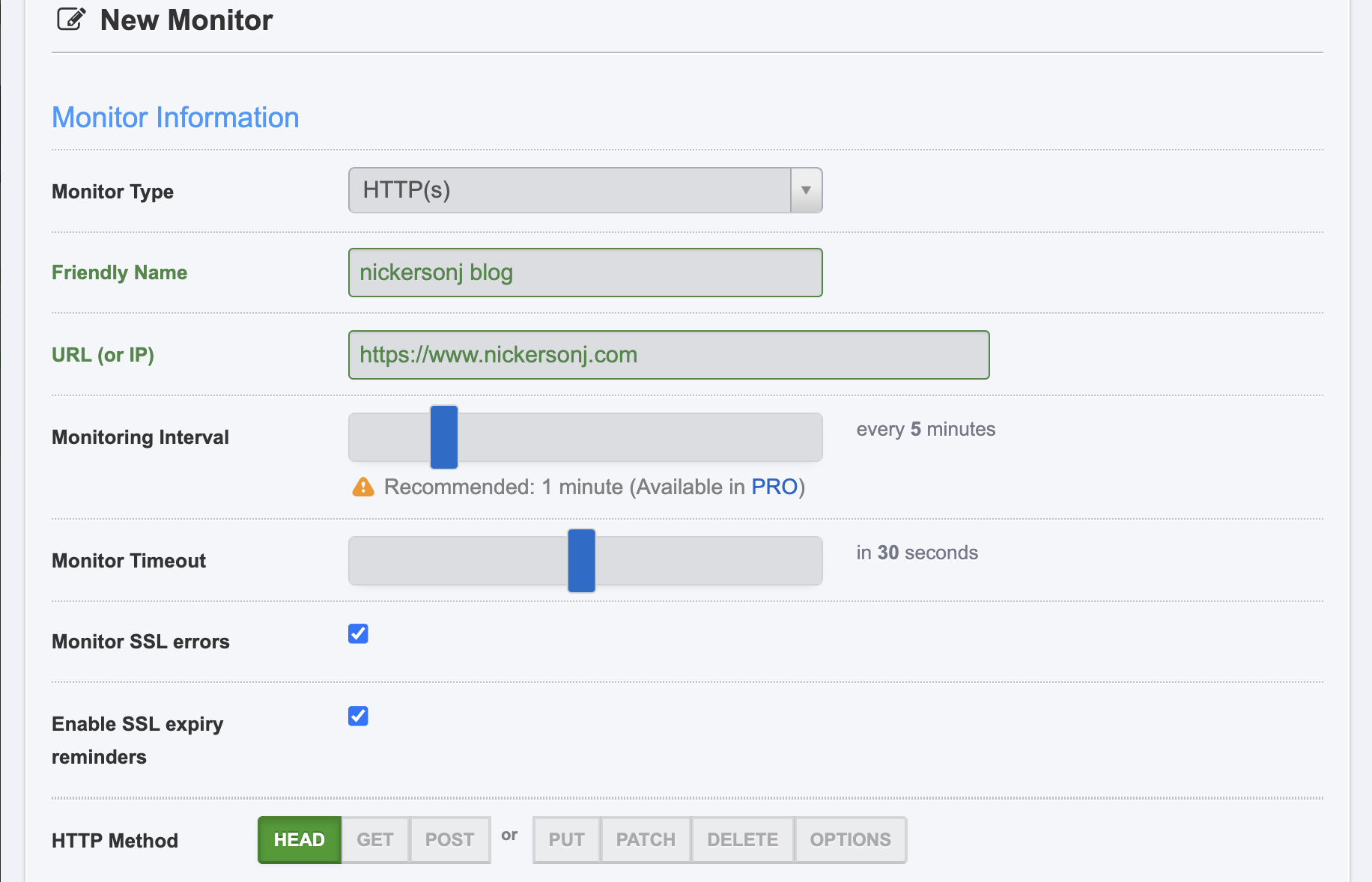The image size is (1372, 882).
Task: Click the warning triangle icon near the interval recommendation
Action: [x=362, y=487]
